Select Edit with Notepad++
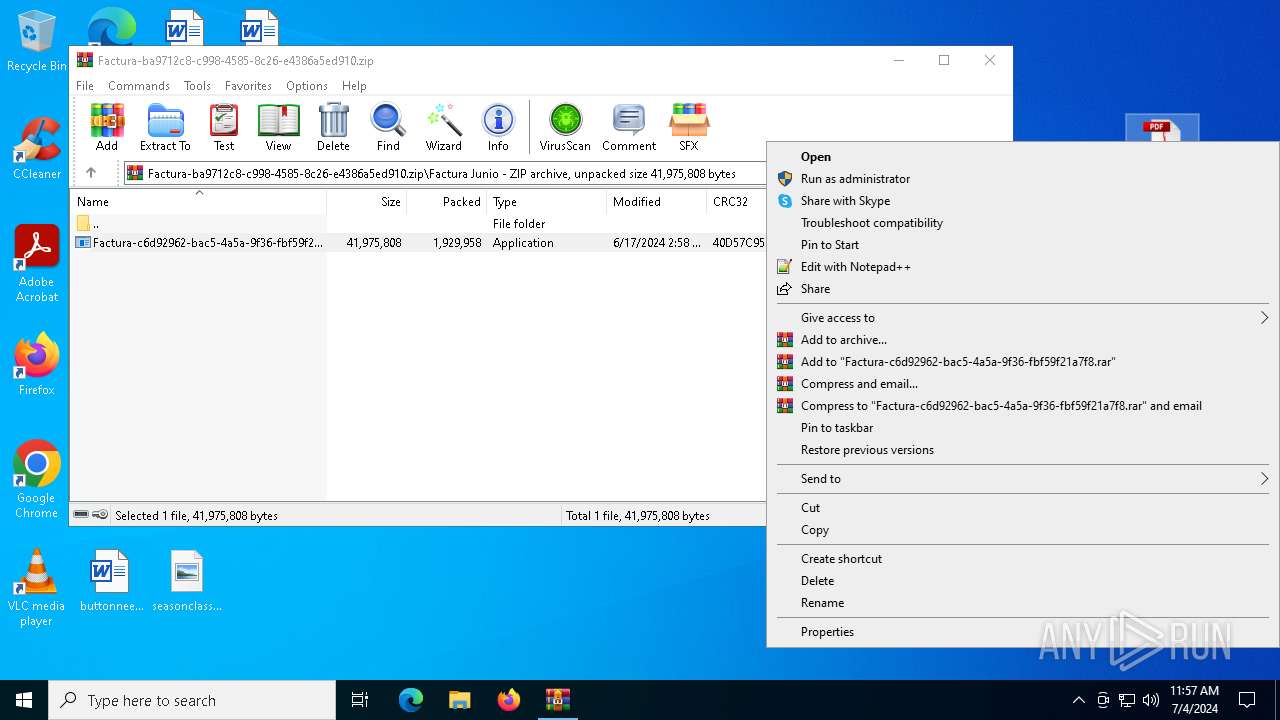This screenshot has width=1280, height=720. (x=1023, y=267)
